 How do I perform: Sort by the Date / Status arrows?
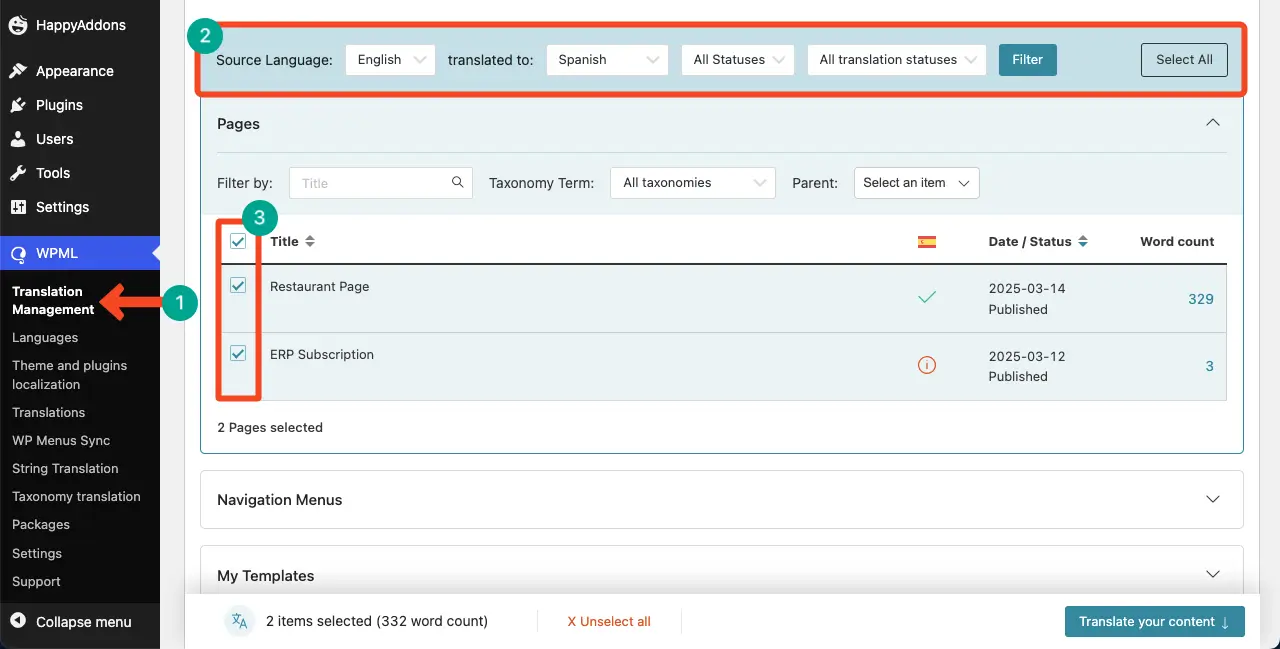click(x=1083, y=241)
